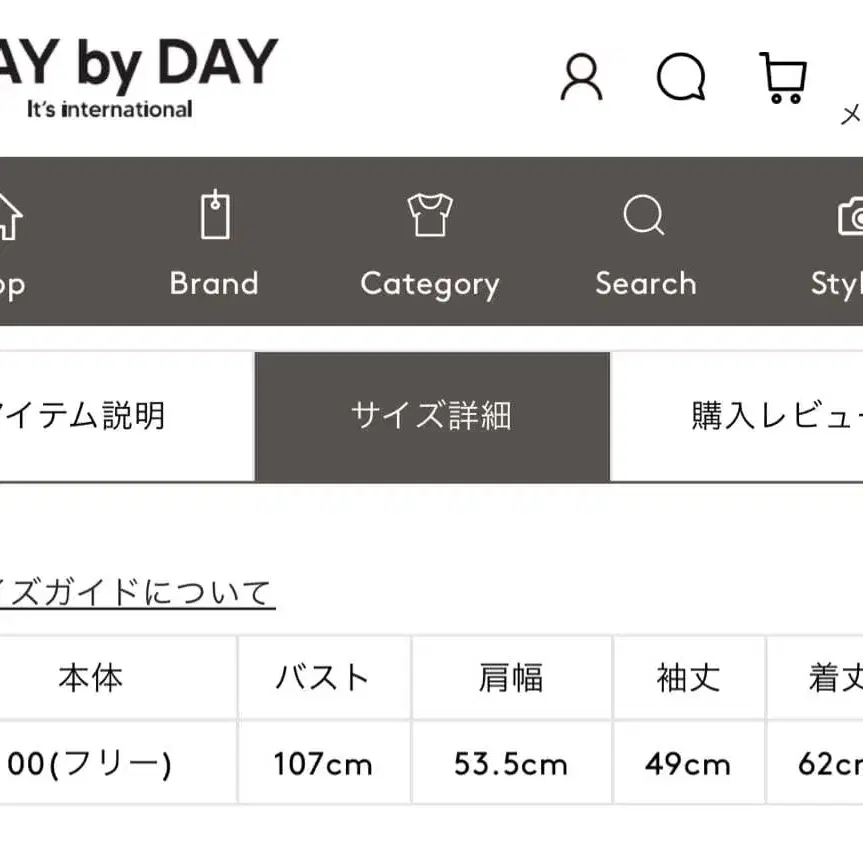
Task: Click the バスト column header
Action: tap(323, 678)
